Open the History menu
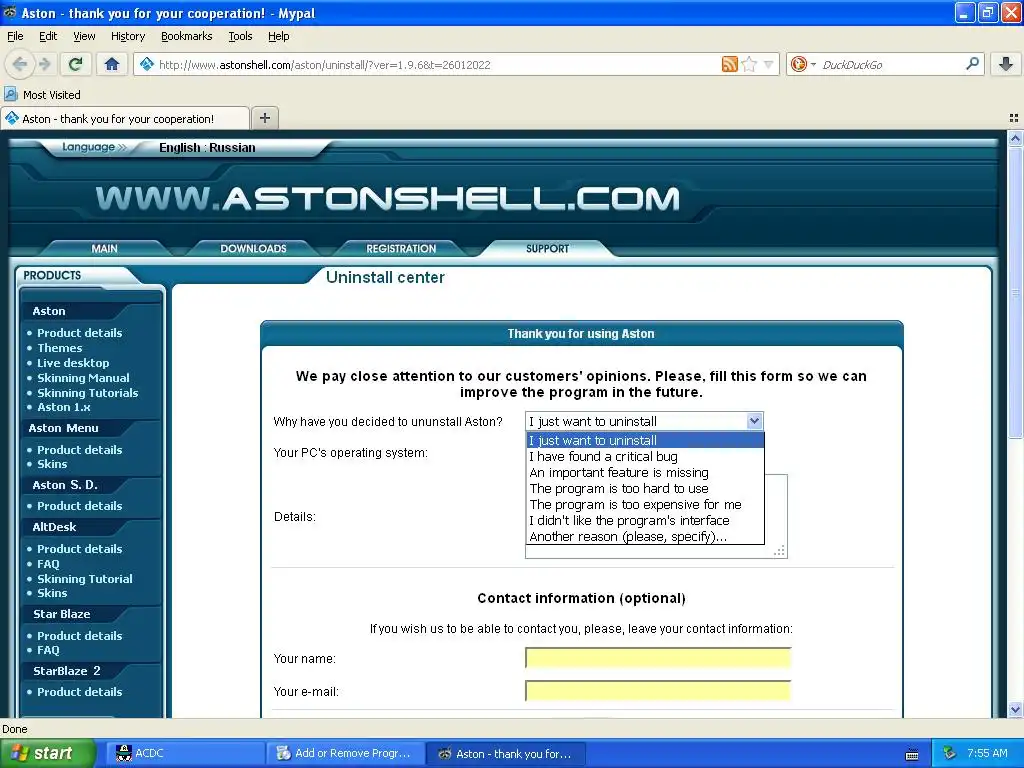Screen dimensions: 1024x768 (127, 36)
